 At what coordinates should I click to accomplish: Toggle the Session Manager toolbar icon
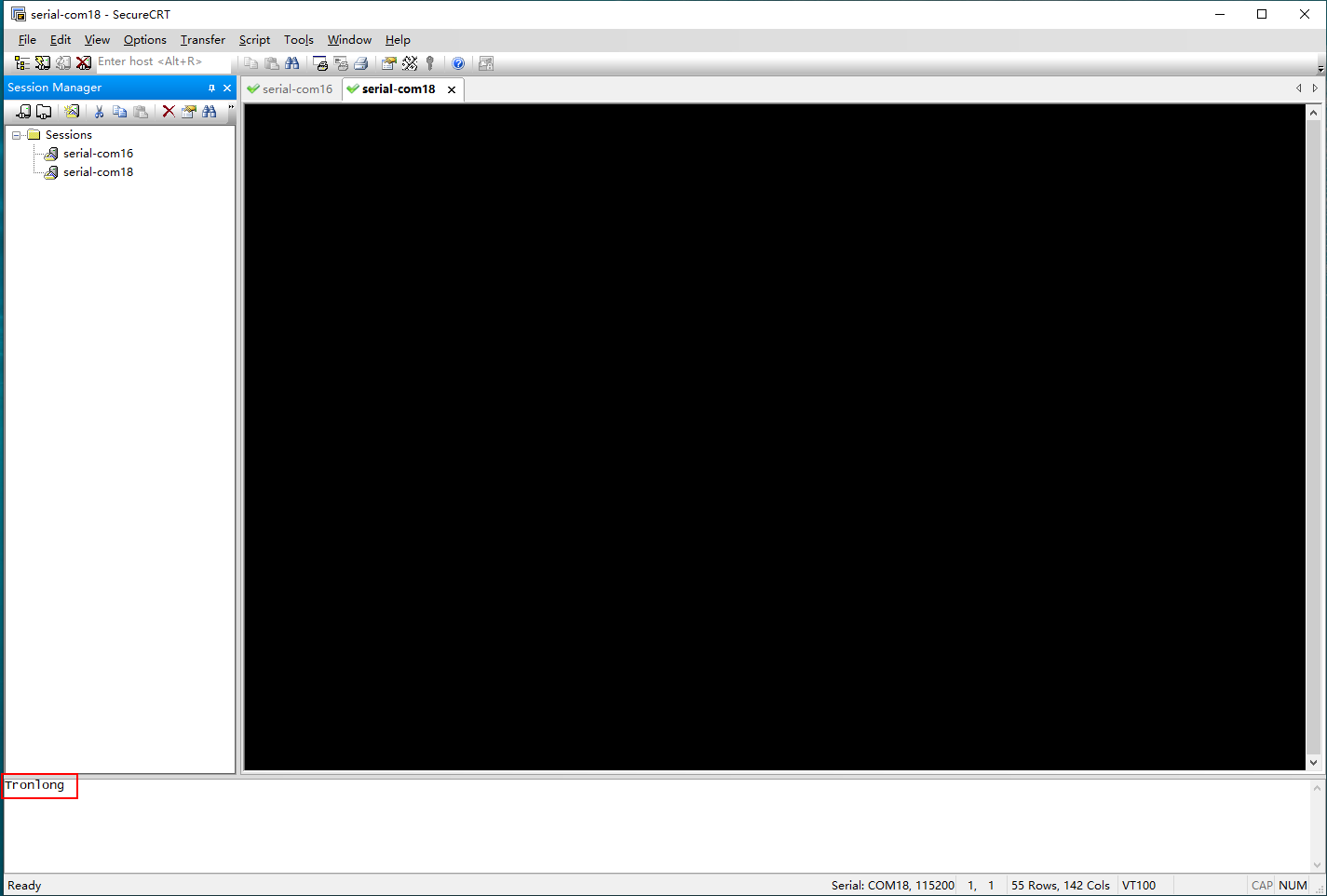(x=22, y=62)
